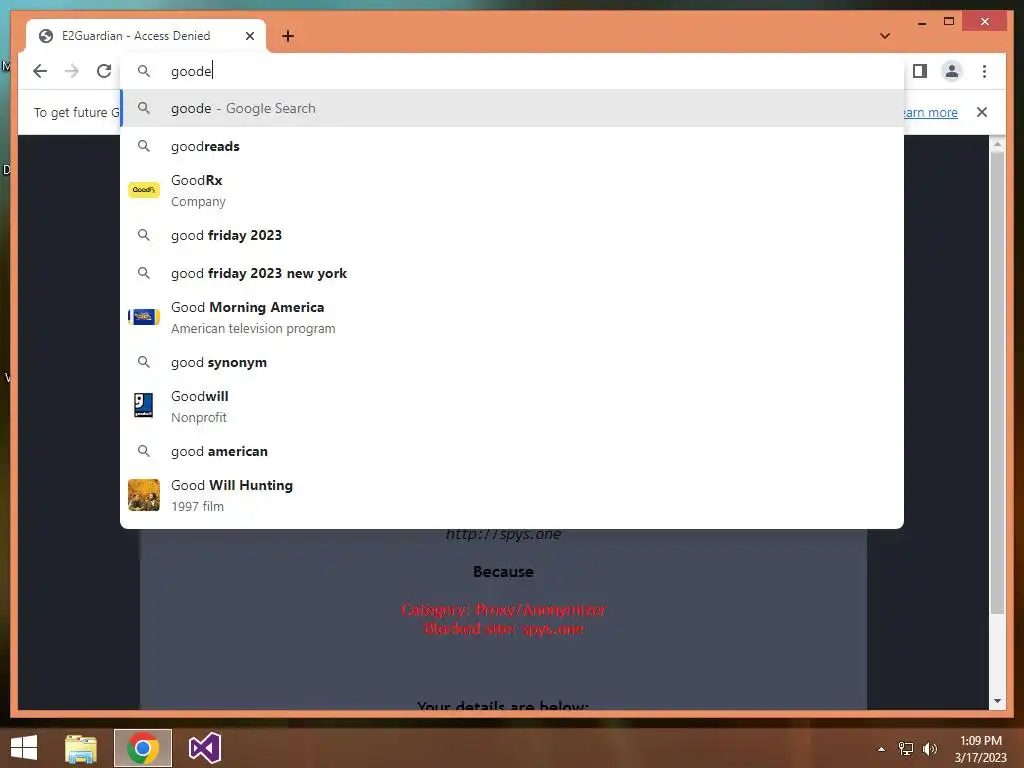
Task: Click the GoodRx yellow logo icon
Action: [x=144, y=190]
